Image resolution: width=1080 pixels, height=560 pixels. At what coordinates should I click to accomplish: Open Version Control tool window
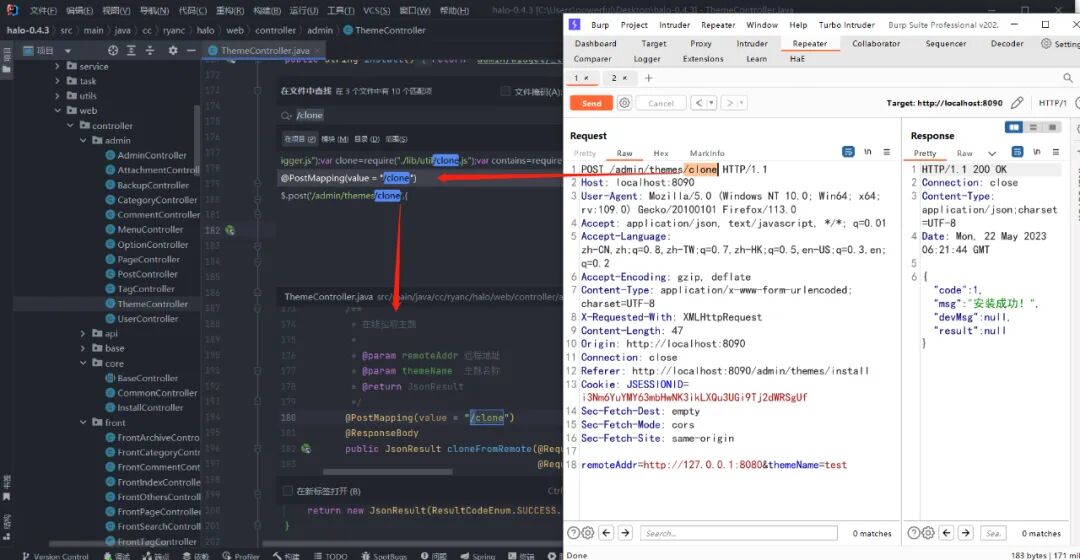click(54, 555)
